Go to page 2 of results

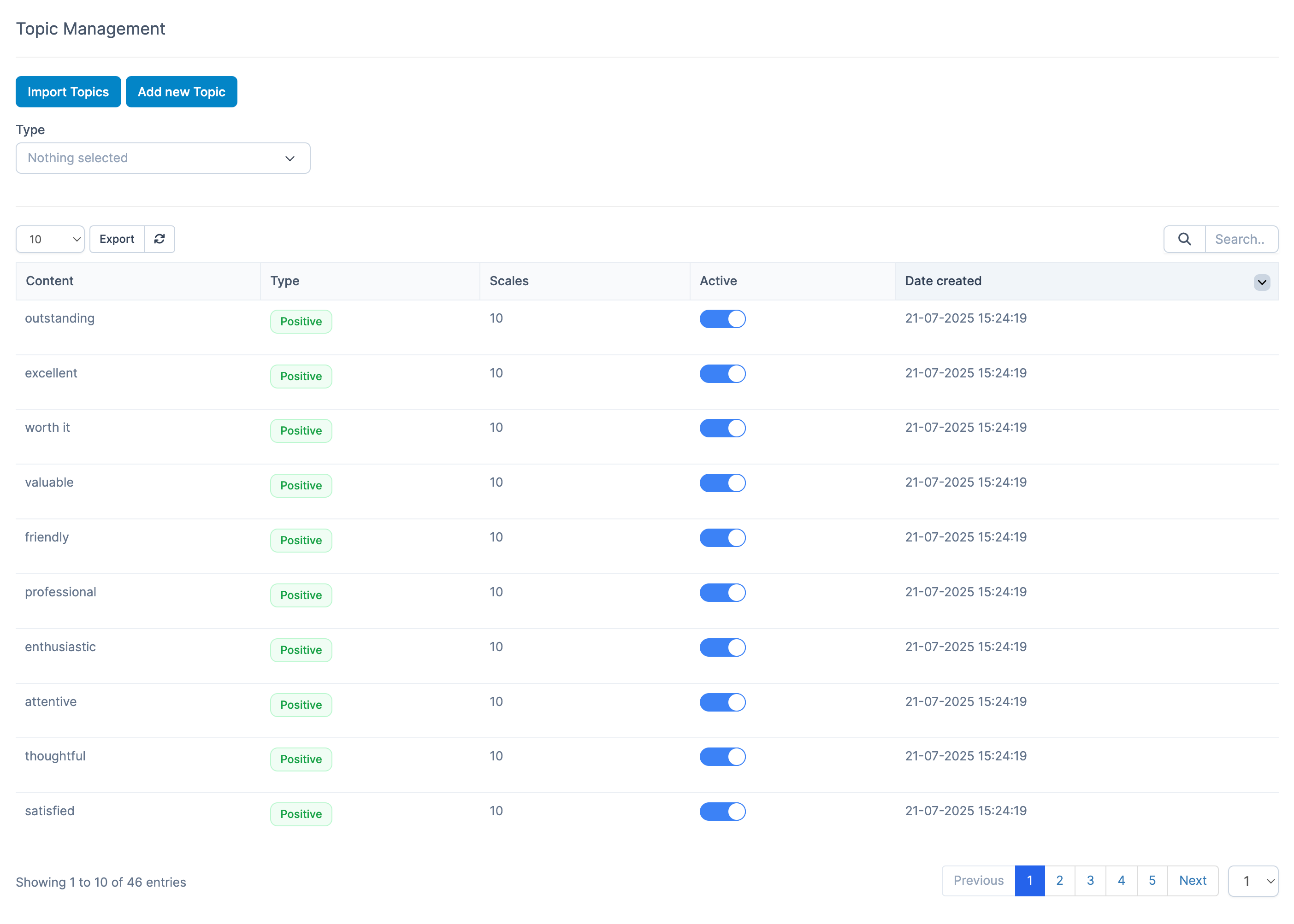point(1059,880)
